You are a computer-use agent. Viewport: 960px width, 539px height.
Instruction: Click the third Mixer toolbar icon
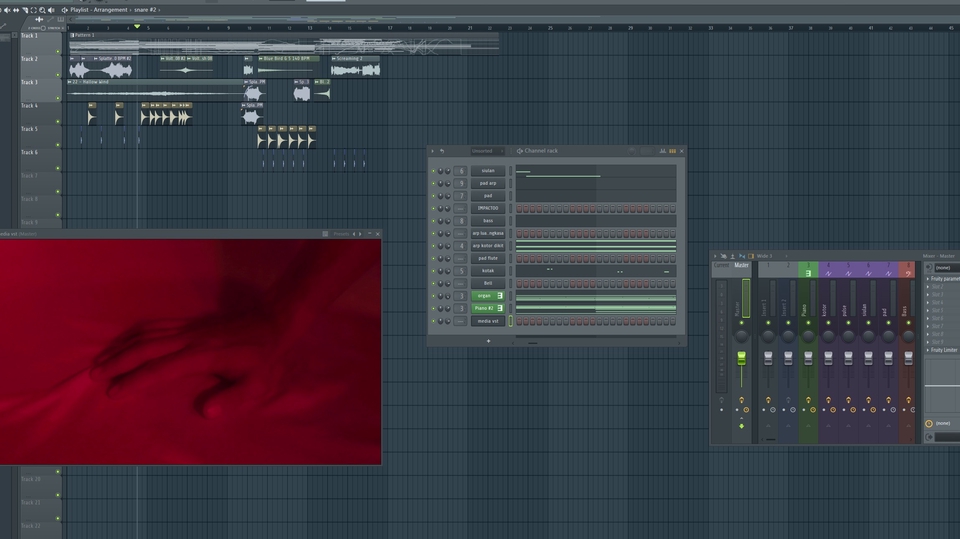(x=732, y=256)
